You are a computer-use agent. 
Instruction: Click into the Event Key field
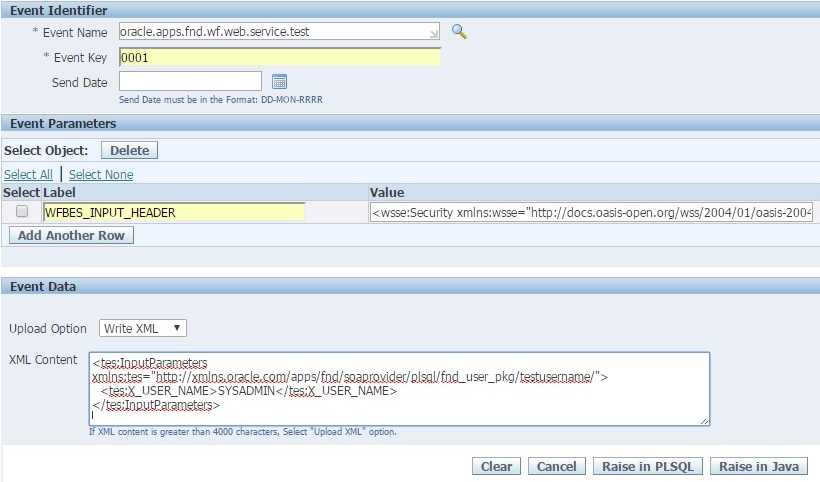pos(279,57)
